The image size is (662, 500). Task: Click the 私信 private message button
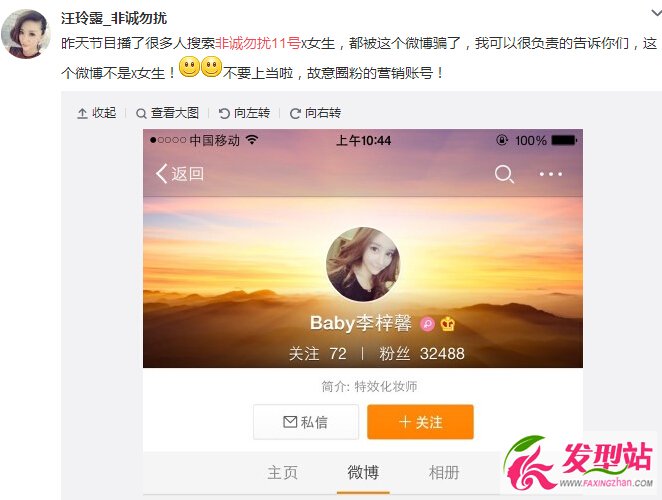click(x=306, y=422)
